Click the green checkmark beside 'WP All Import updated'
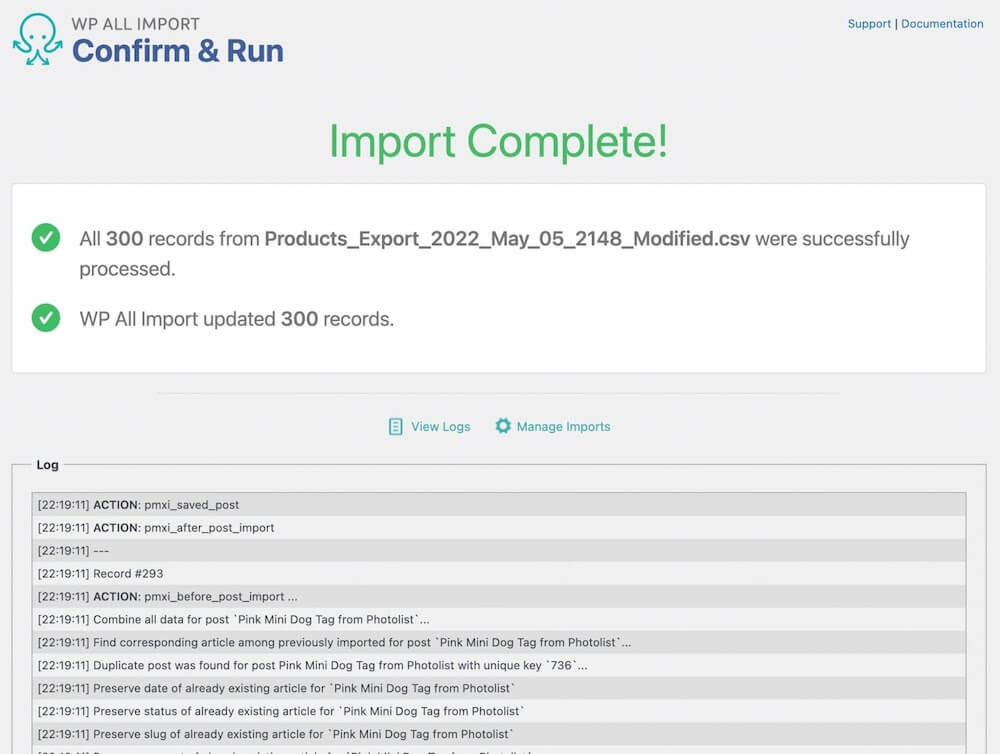 [46, 318]
